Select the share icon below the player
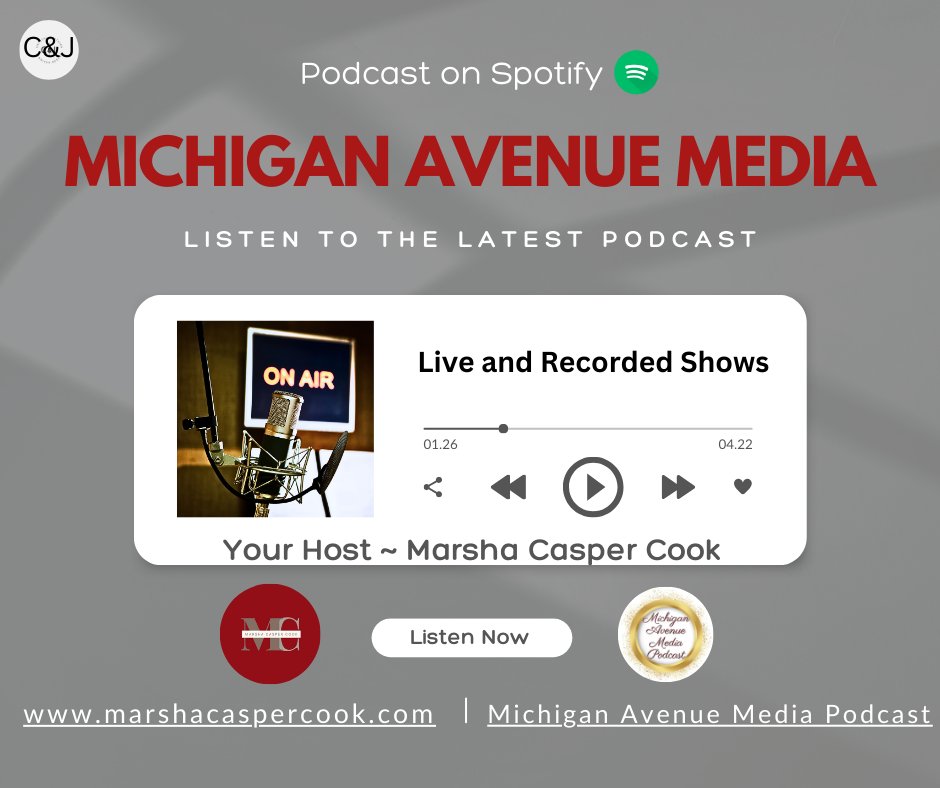Screen dimensions: 940x788 click(433, 487)
